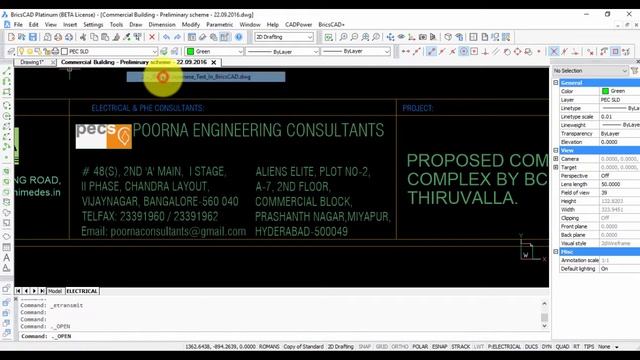Image resolution: width=640 pixels, height=360 pixels.
Task: Close the Commercial Building drawing tab
Action: [x=213, y=62]
